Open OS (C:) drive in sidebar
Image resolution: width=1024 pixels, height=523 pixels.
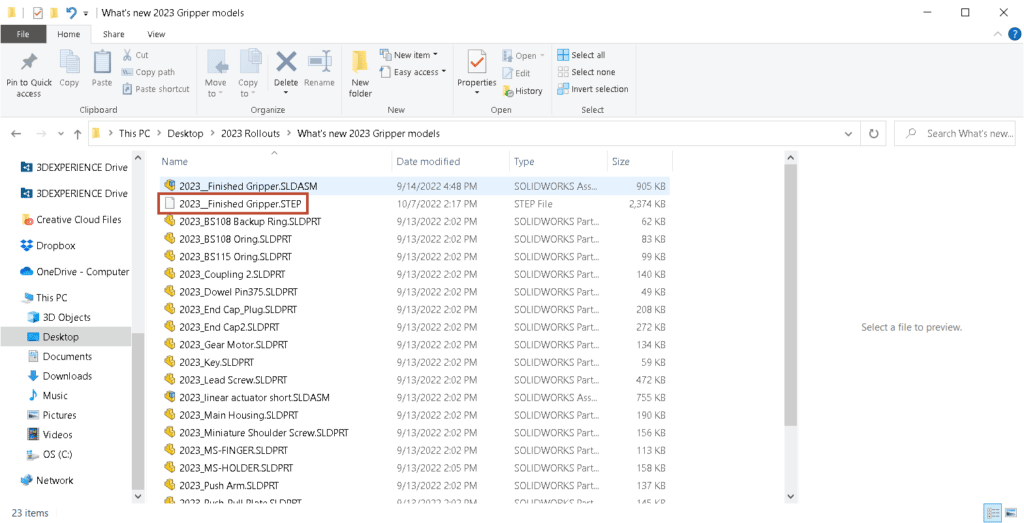(x=50, y=454)
